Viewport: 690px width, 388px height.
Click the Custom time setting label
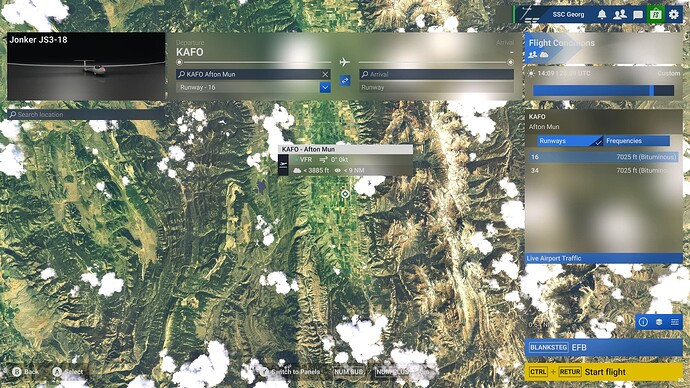[x=668, y=73]
